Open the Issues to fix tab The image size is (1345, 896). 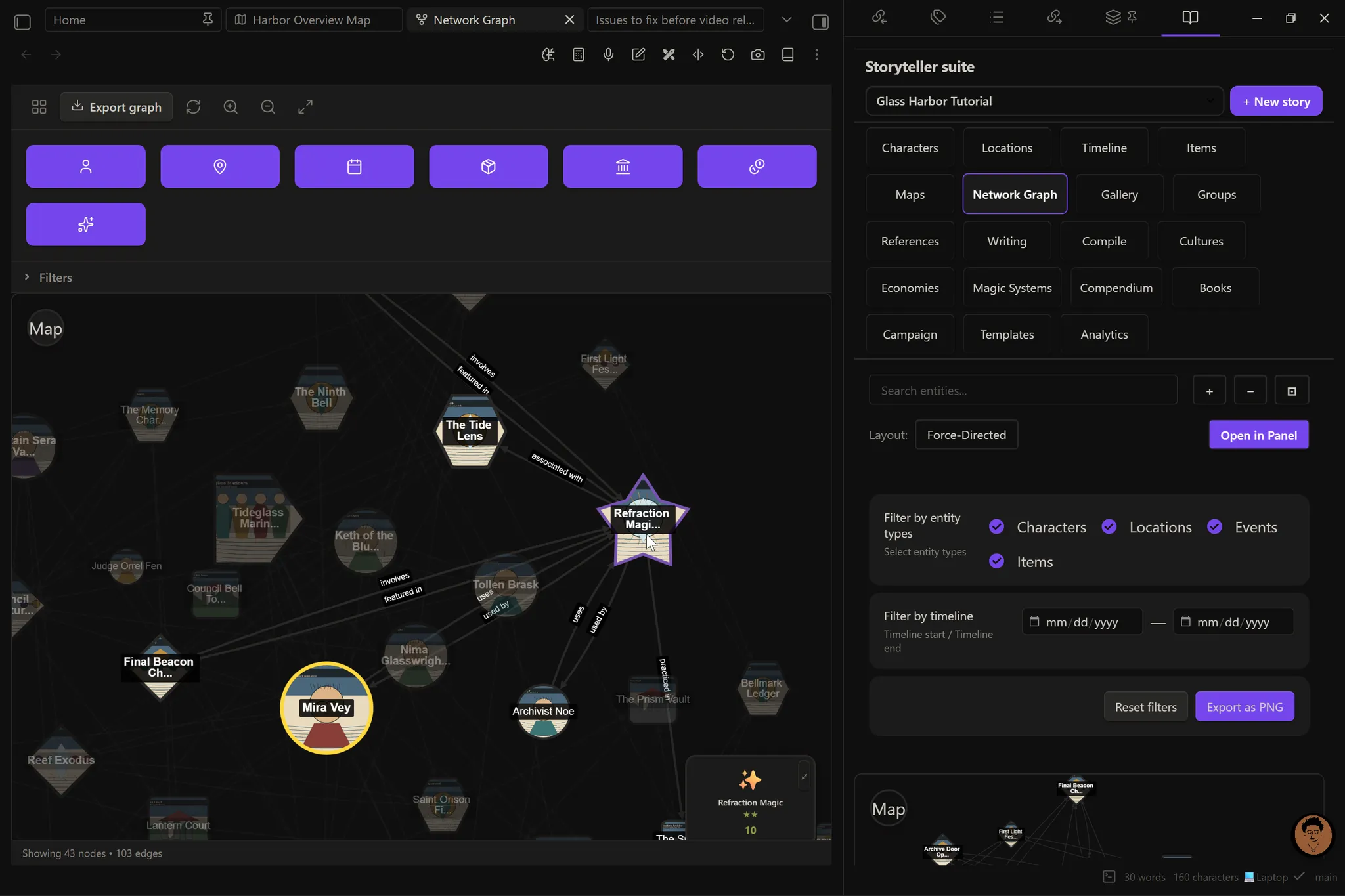click(675, 20)
